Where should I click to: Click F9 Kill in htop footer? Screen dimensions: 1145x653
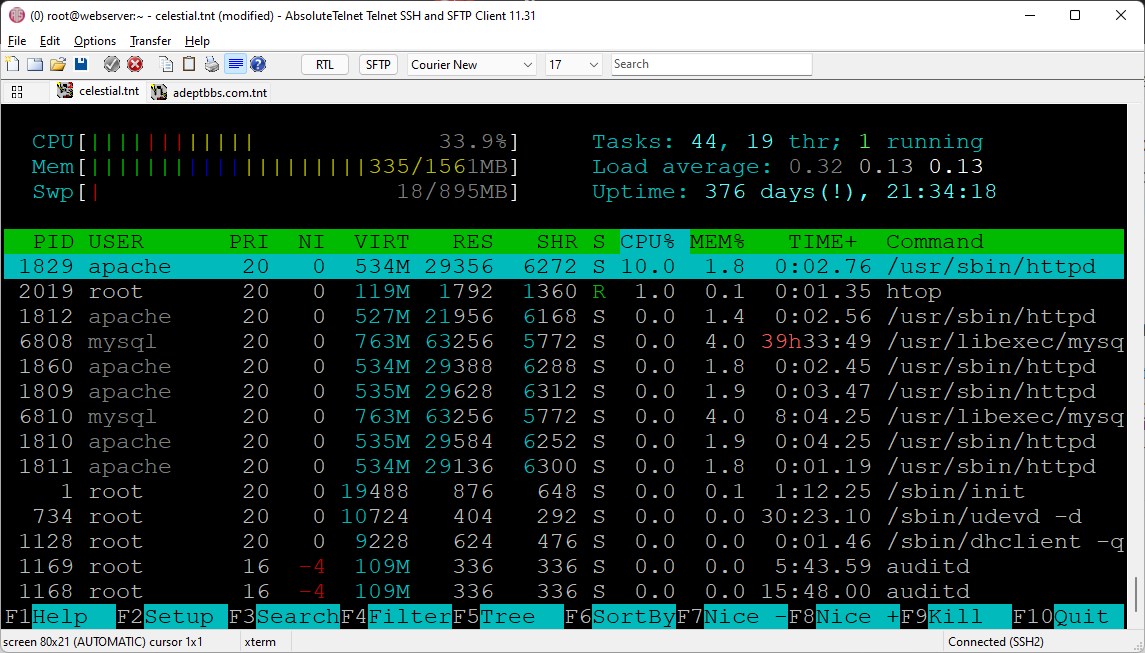tap(956, 616)
